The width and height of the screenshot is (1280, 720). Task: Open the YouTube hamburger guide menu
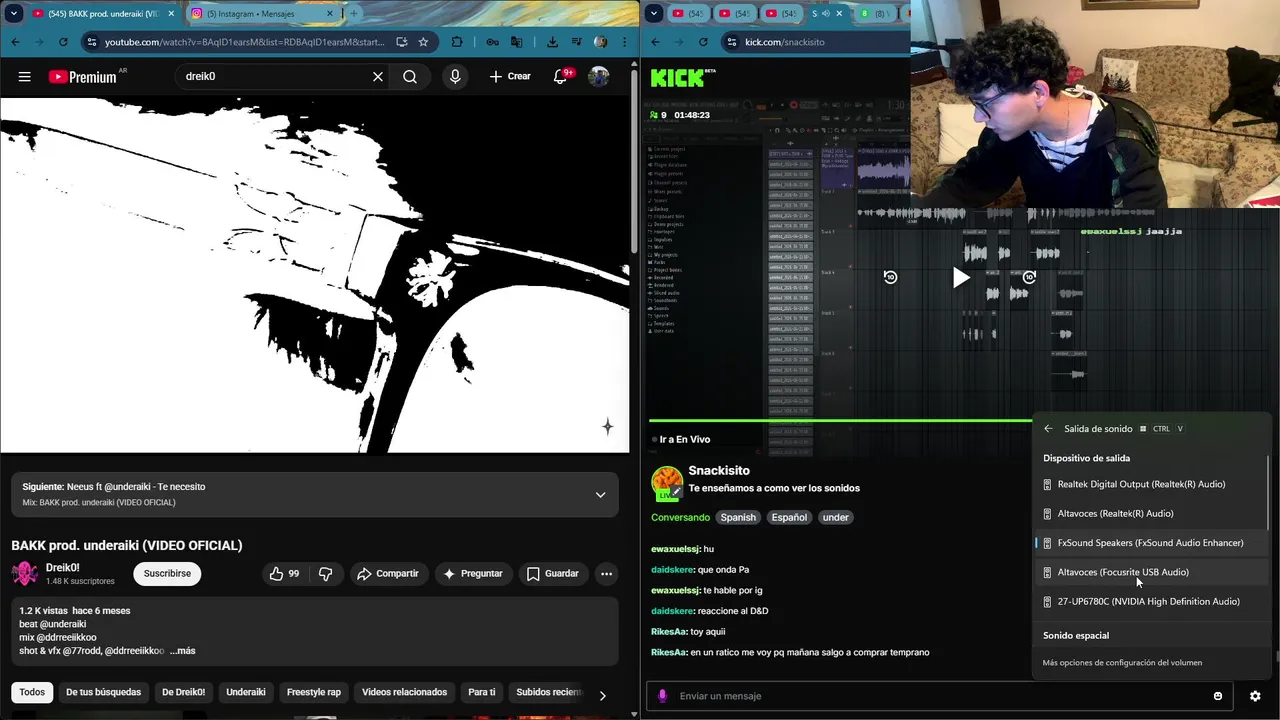click(25, 76)
